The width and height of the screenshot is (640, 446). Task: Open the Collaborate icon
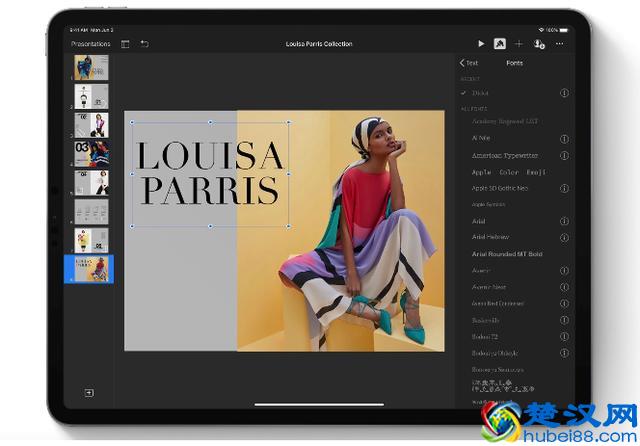coord(539,44)
